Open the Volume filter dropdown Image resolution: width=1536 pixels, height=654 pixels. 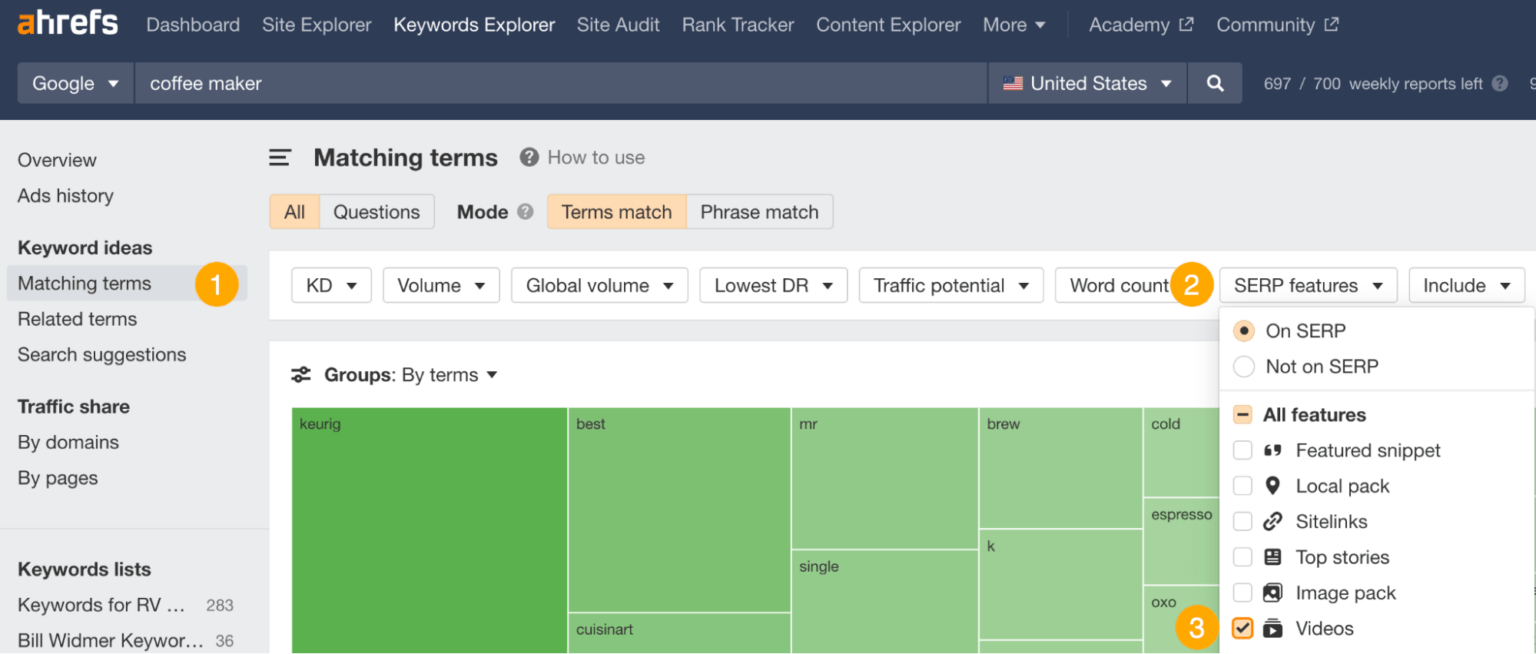click(441, 285)
